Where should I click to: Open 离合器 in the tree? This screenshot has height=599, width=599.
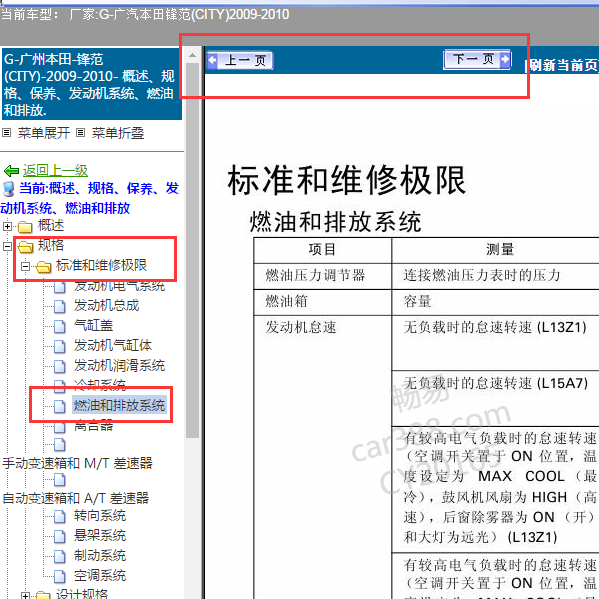(94, 426)
